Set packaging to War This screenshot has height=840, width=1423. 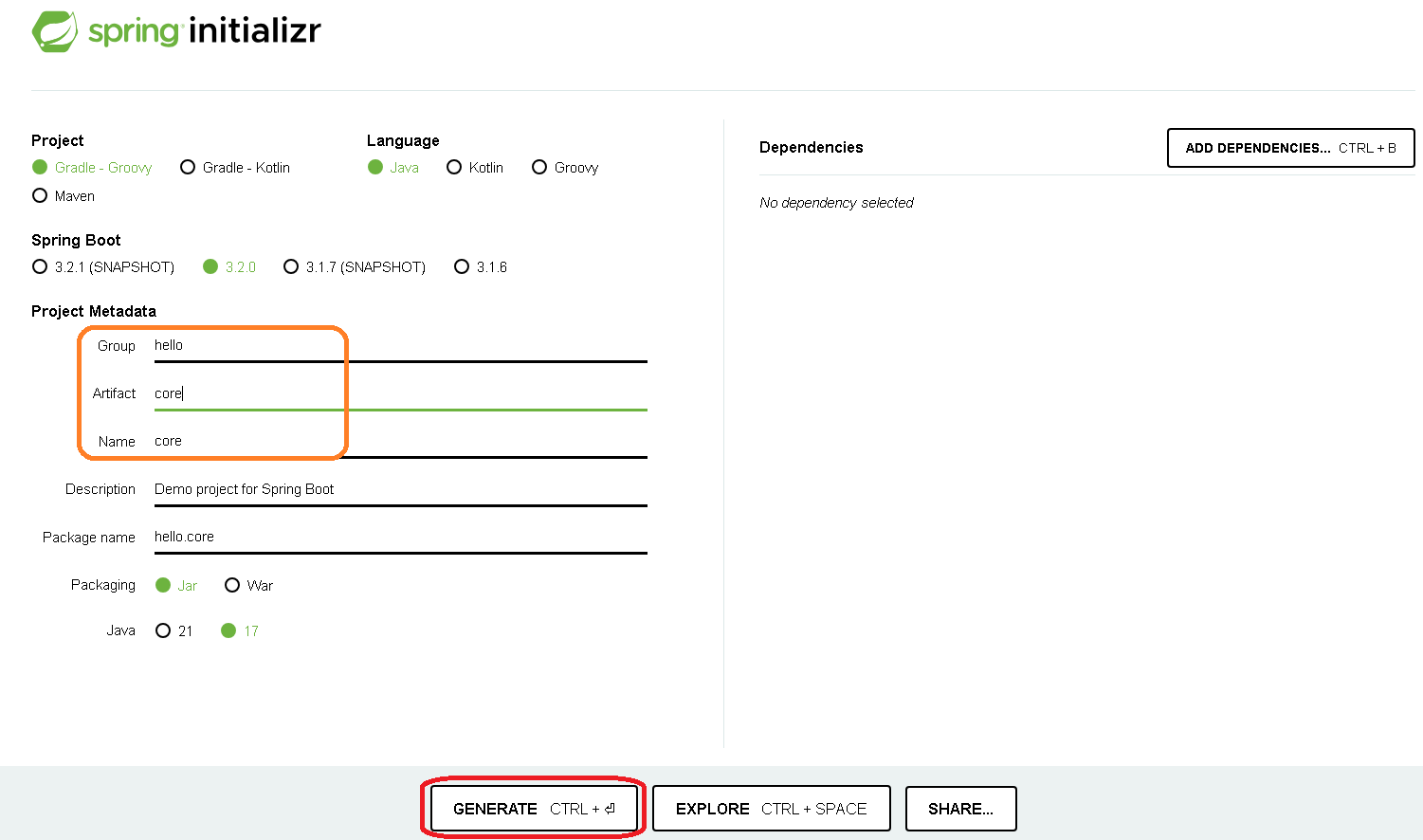click(x=248, y=586)
